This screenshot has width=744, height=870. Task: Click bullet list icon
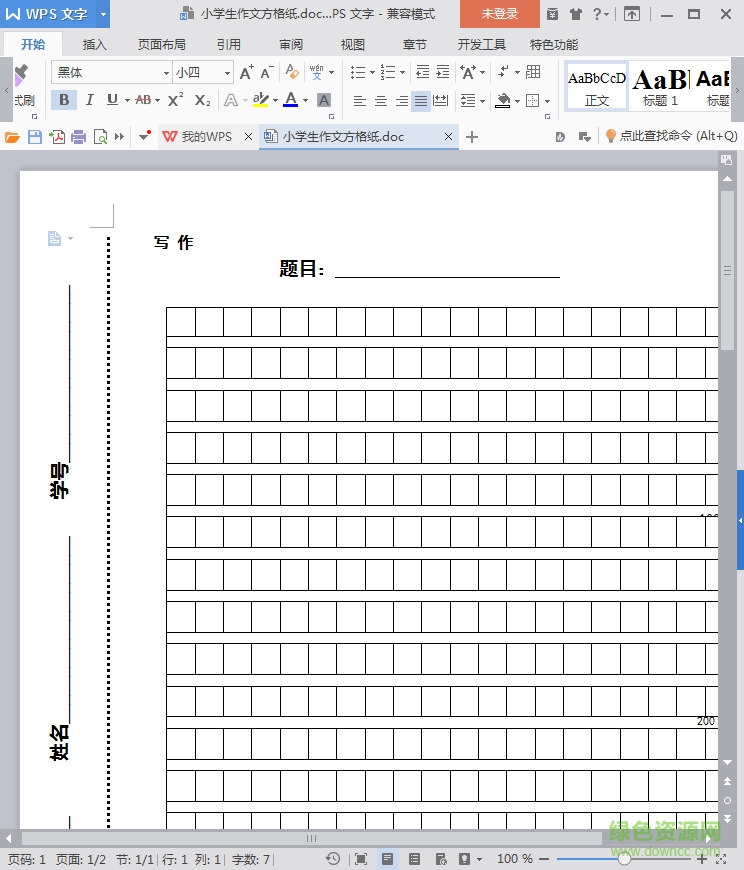tap(358, 72)
